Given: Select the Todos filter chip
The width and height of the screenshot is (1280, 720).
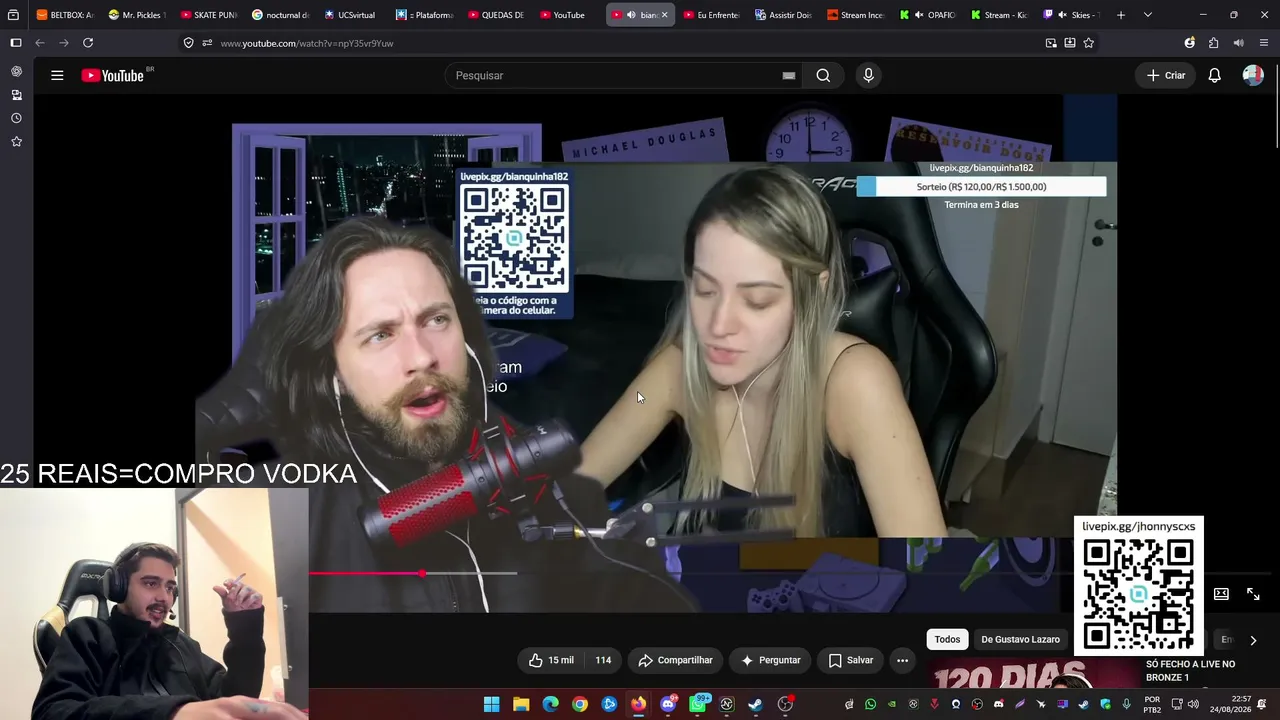Looking at the screenshot, I should pos(947,640).
